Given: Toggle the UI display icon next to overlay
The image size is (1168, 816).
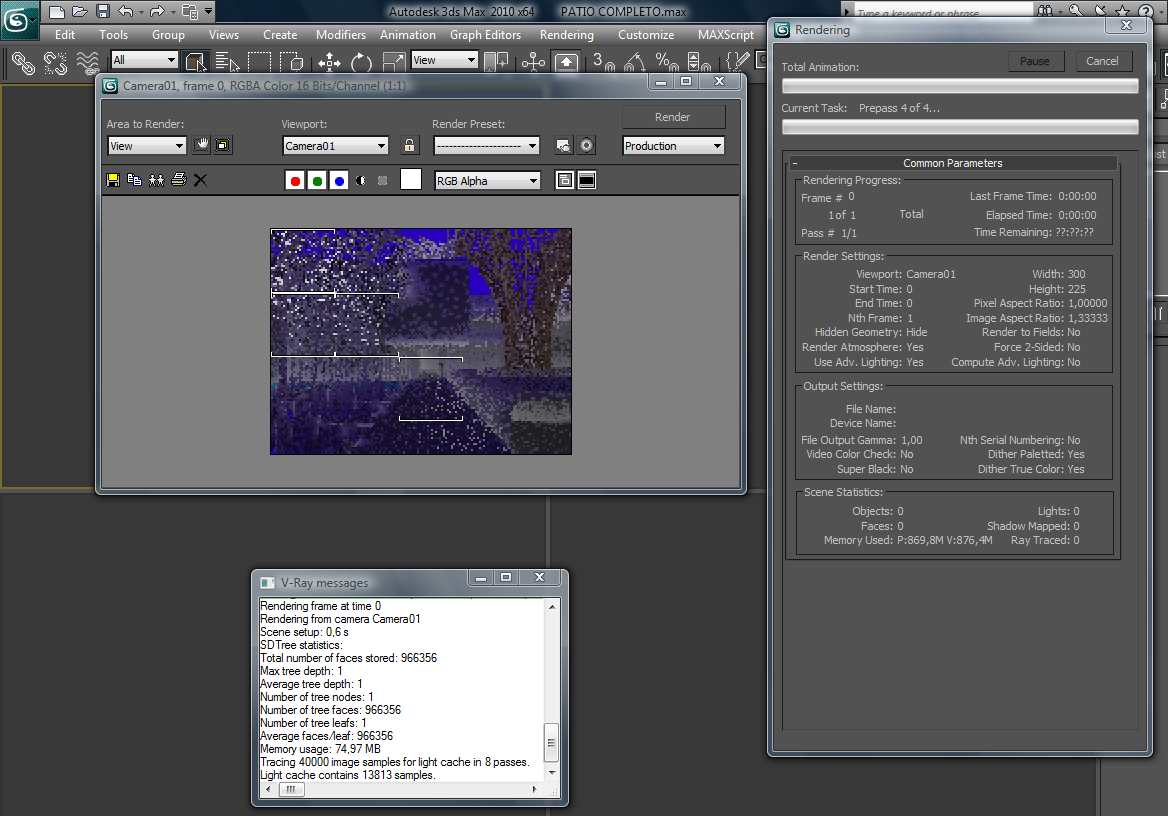Looking at the screenshot, I should [587, 180].
